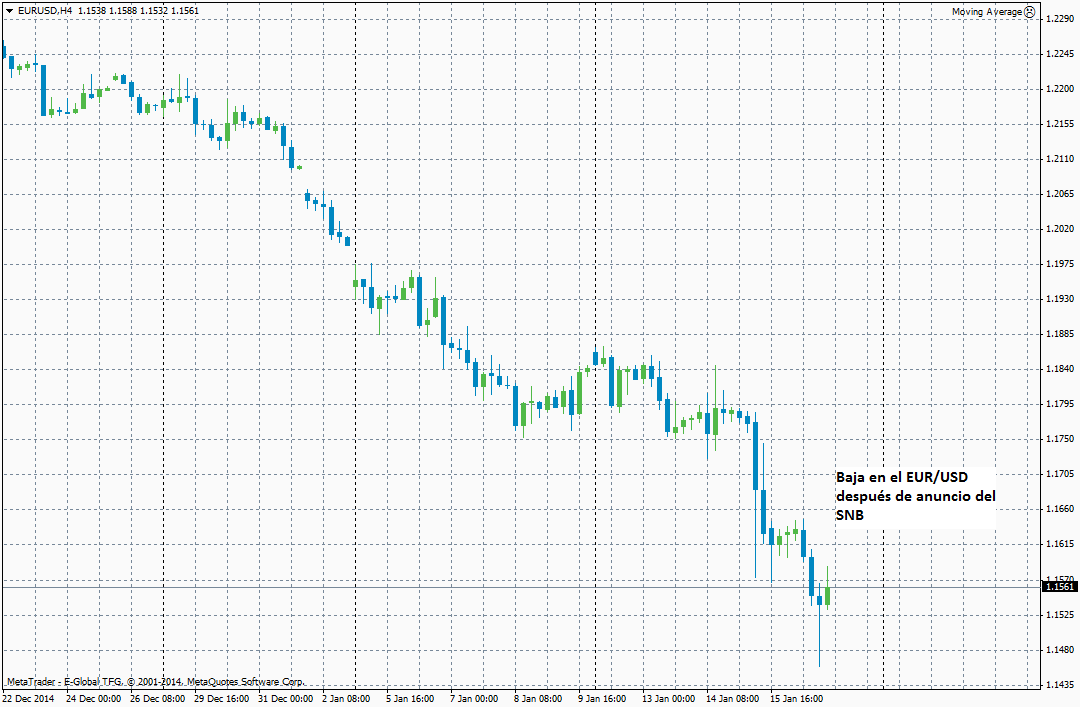
Task: Click the 1.2155 price axis label
Action: pyautogui.click(x=1059, y=124)
